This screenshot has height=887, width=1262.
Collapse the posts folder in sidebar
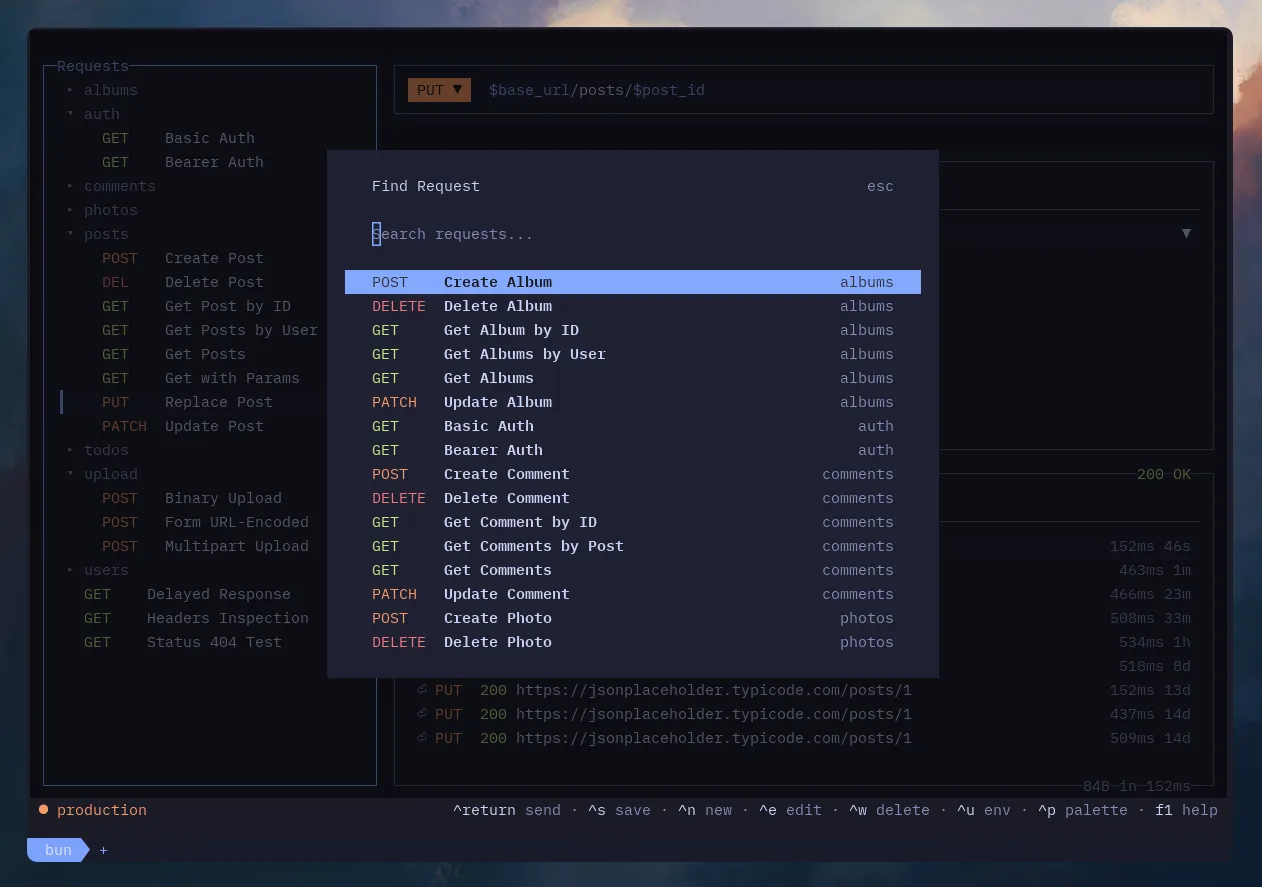click(x=97, y=234)
